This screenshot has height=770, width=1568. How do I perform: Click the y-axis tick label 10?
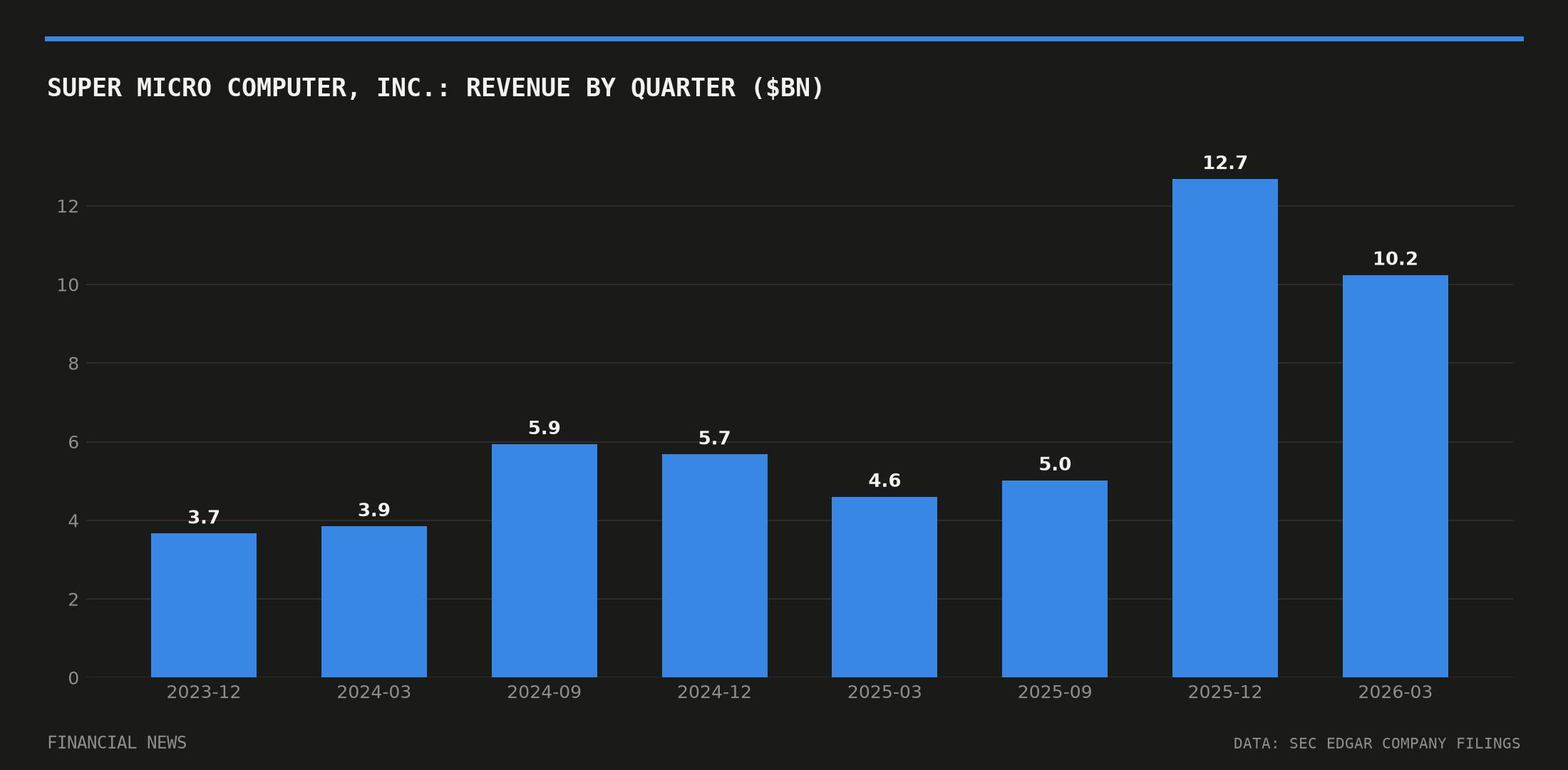click(68, 285)
